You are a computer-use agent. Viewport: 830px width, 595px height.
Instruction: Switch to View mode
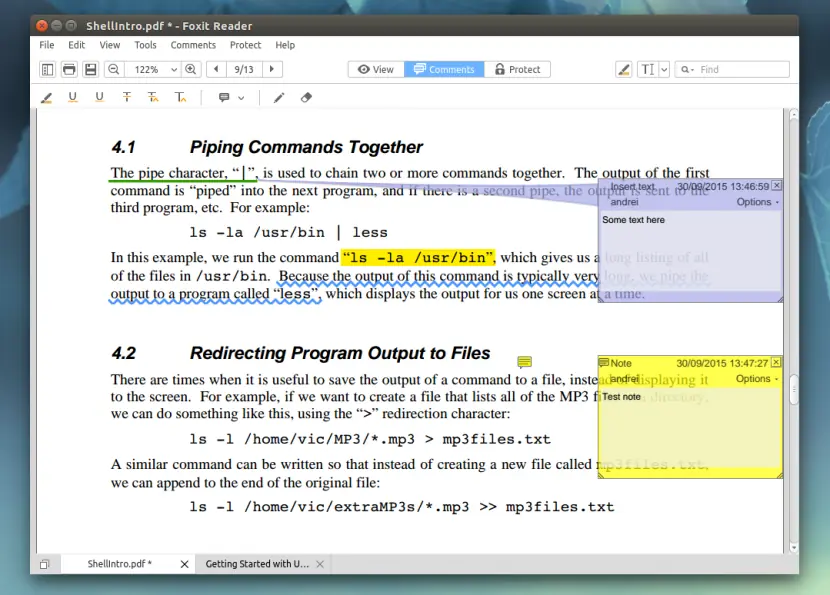(376, 69)
